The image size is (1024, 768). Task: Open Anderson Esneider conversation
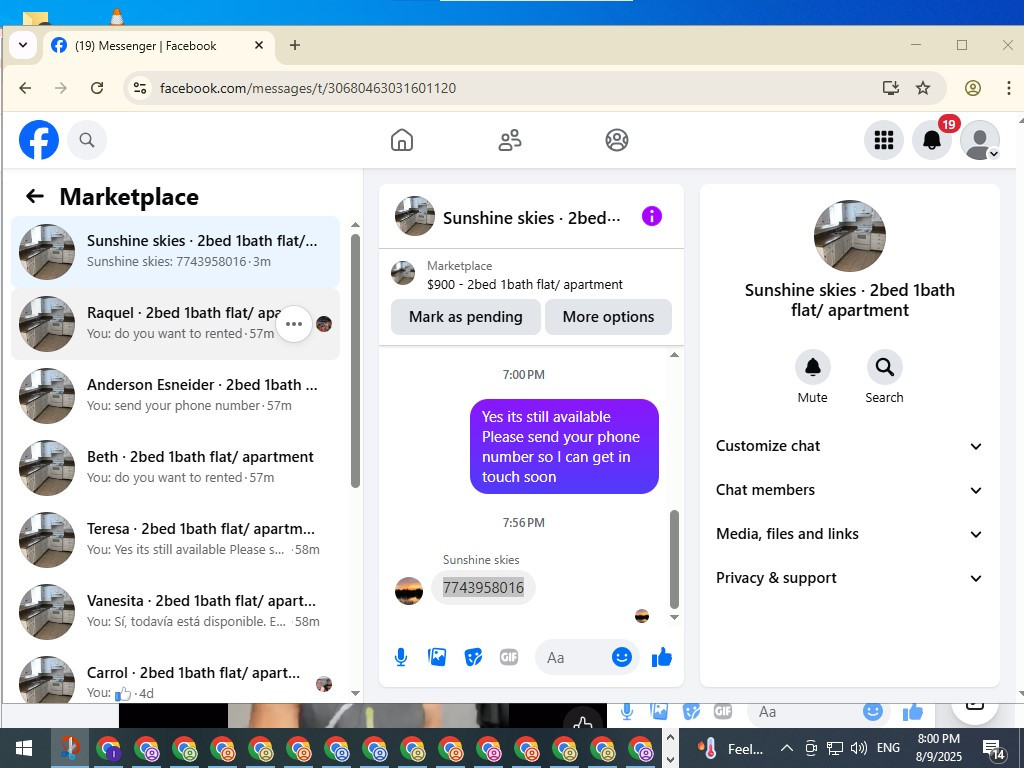pos(176,395)
